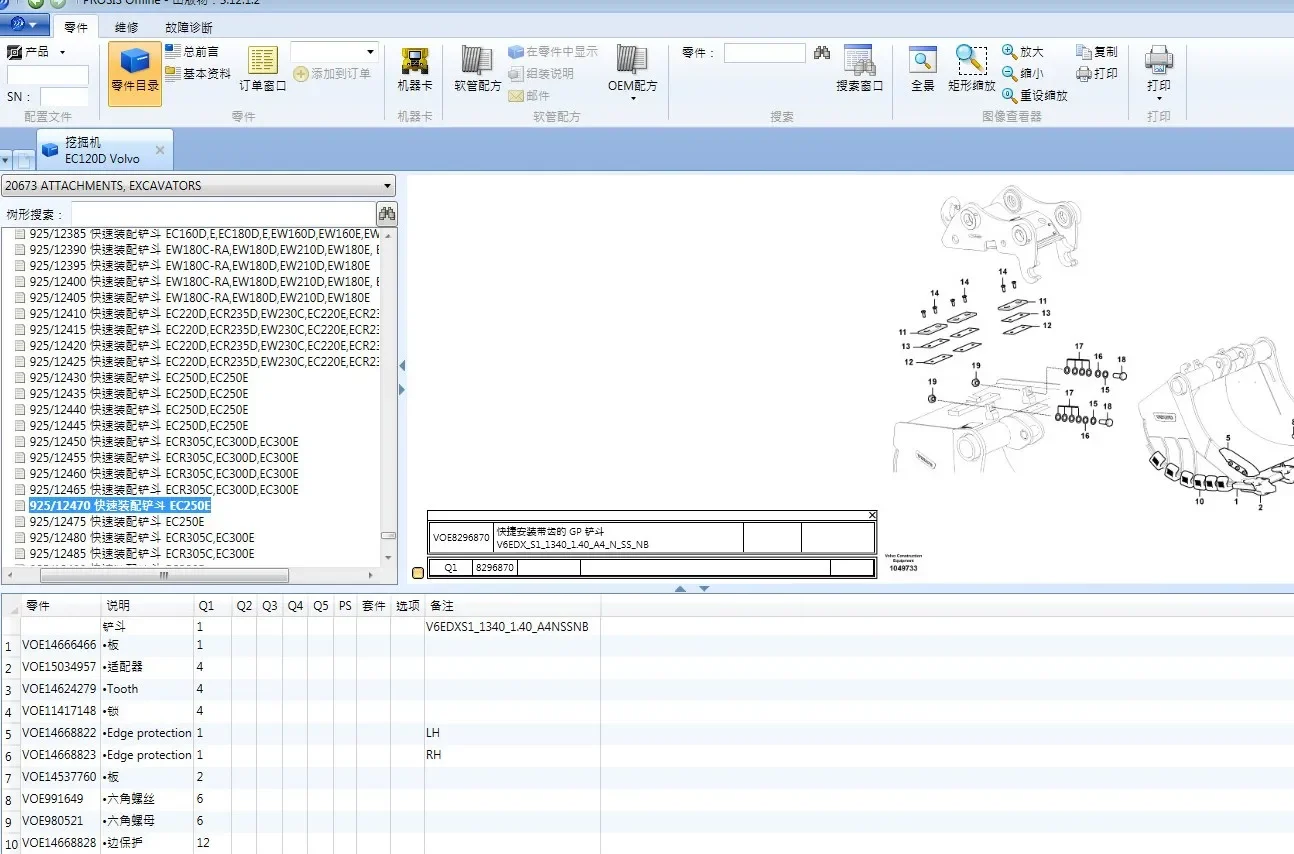Open 基本资料 basic information
This screenshot has height=854, width=1294.
coord(198,73)
